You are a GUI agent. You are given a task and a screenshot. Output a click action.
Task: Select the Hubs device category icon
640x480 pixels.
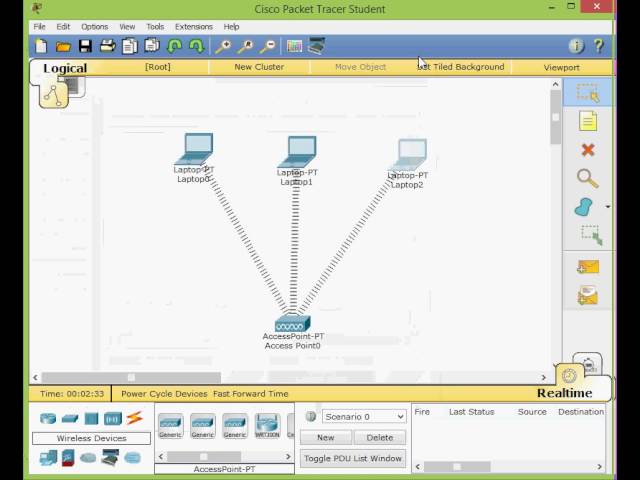coord(91,419)
